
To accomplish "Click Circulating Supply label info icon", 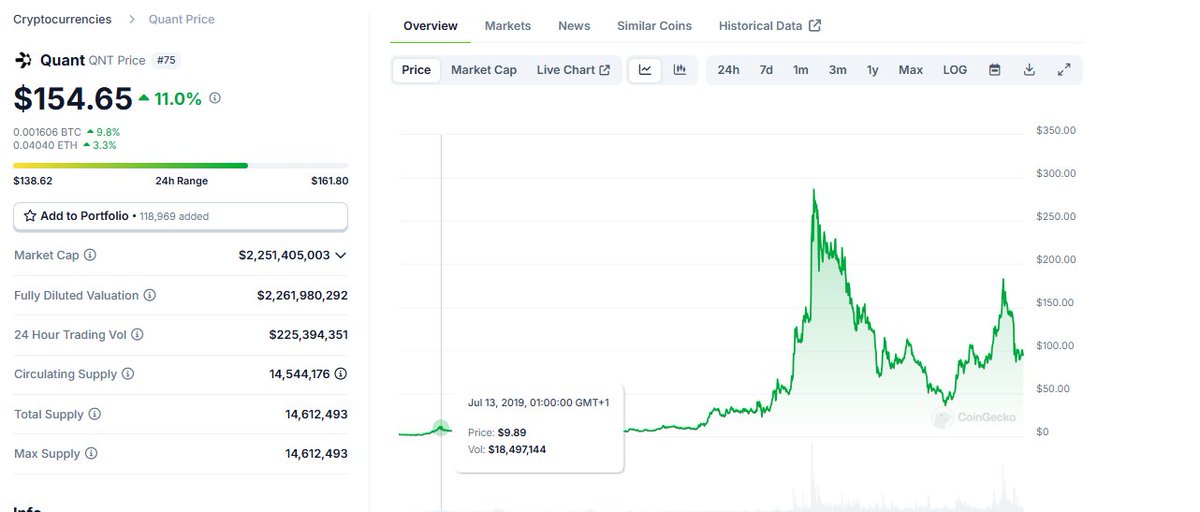I will (127, 374).
